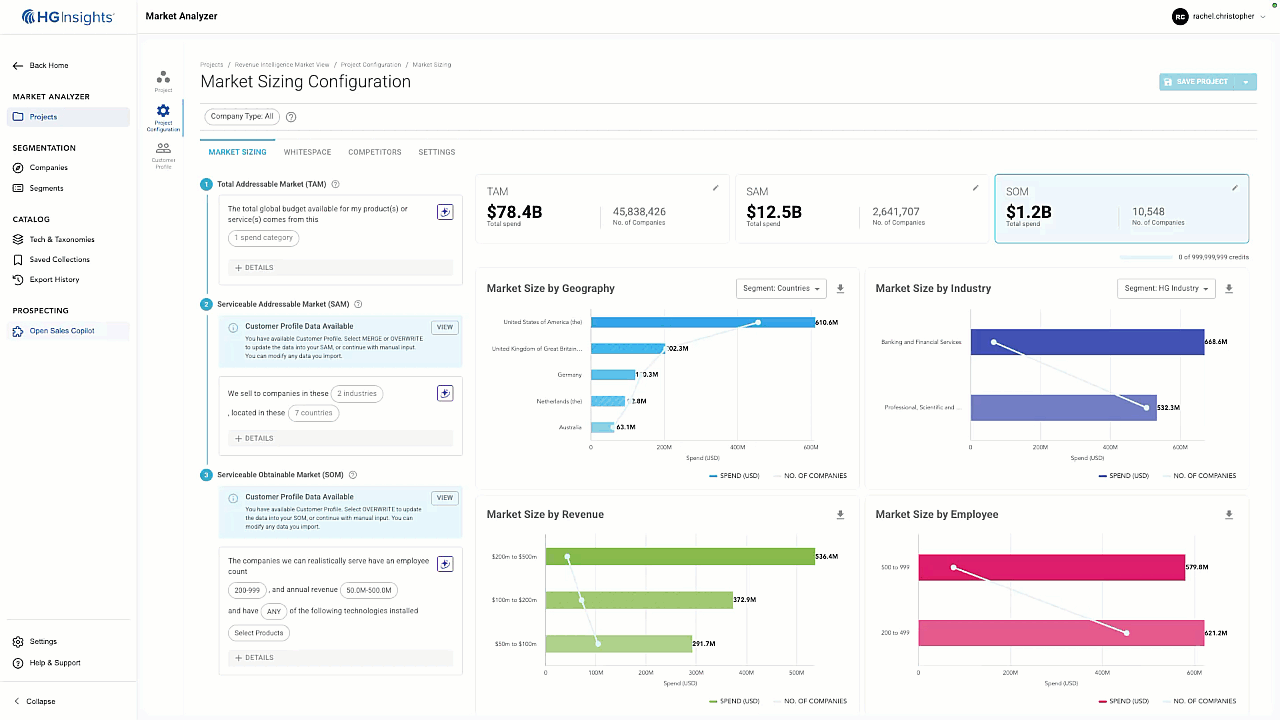The height and width of the screenshot is (720, 1280).
Task: Edit the TAM card with pencil icon
Action: [715, 188]
